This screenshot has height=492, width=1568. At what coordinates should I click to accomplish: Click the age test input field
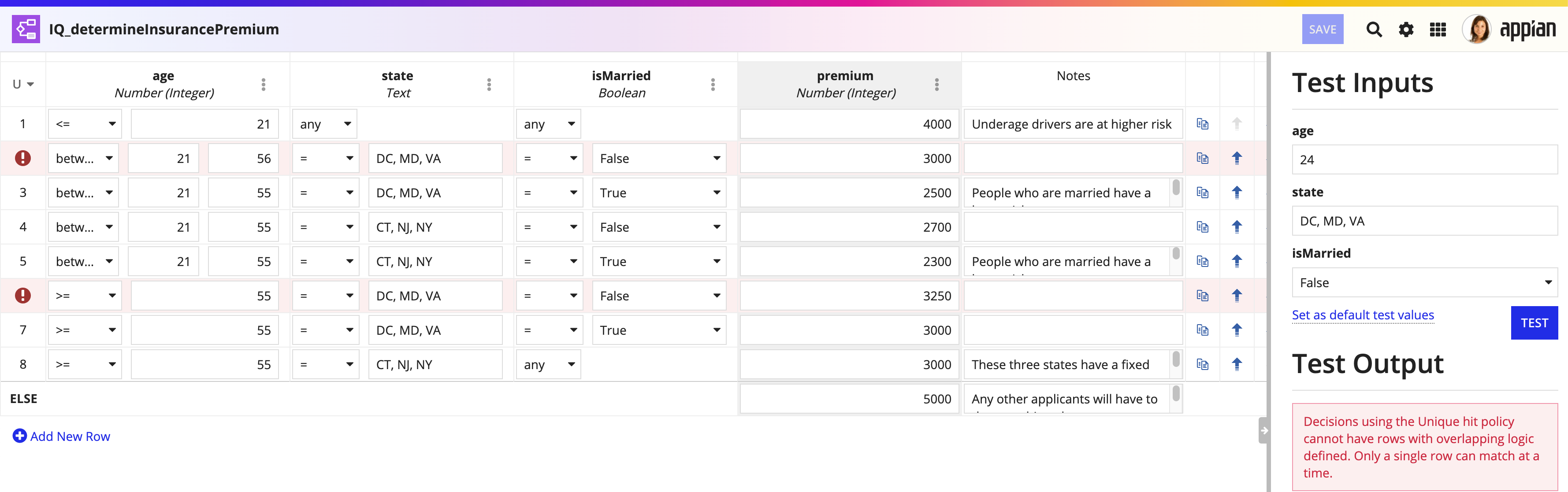(1424, 160)
